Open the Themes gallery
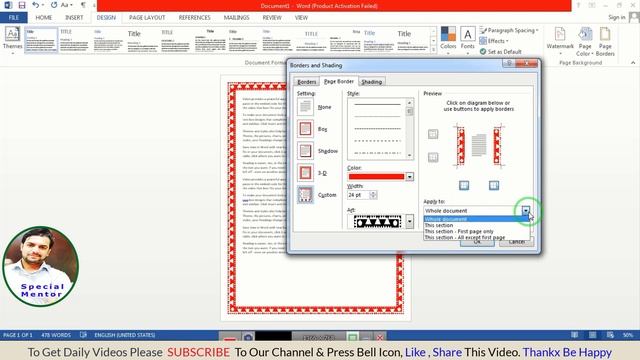The image size is (640, 360). (x=12, y=39)
